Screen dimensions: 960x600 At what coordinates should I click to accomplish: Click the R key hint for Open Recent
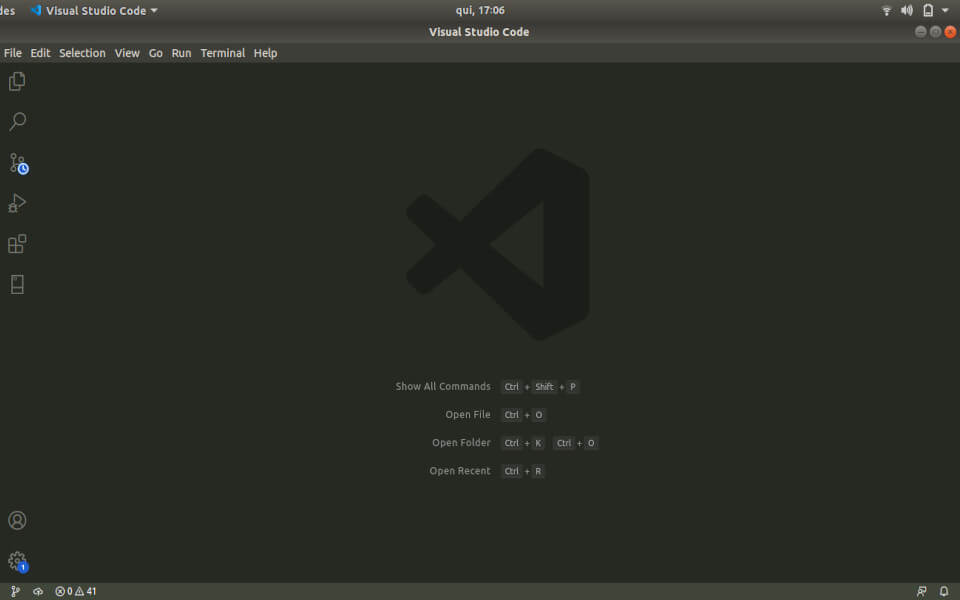tap(538, 471)
